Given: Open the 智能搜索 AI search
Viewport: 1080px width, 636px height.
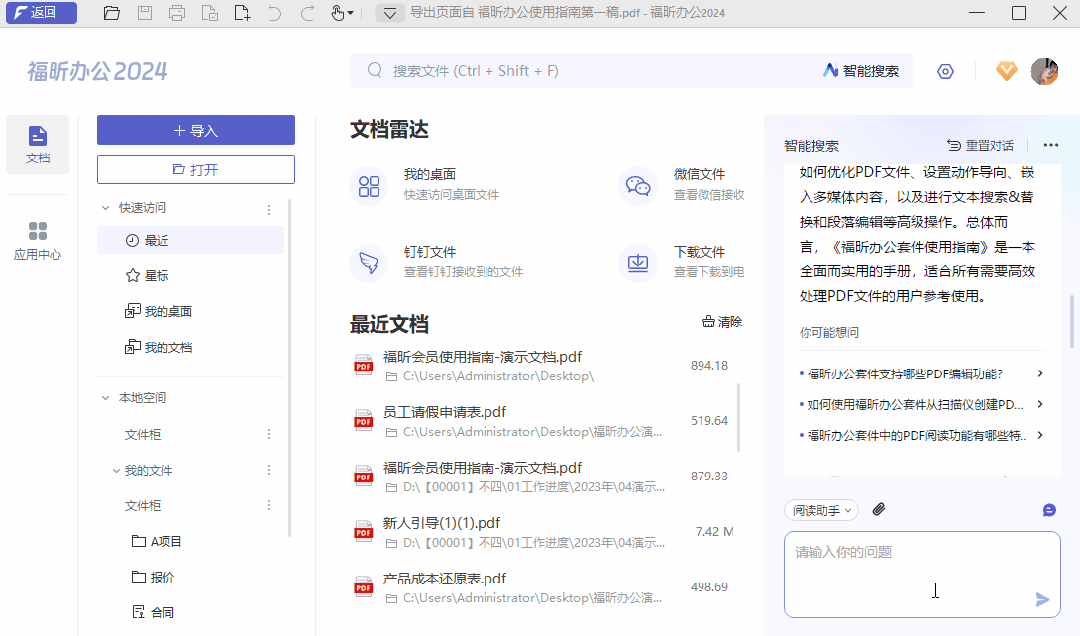Looking at the screenshot, I should coord(860,71).
